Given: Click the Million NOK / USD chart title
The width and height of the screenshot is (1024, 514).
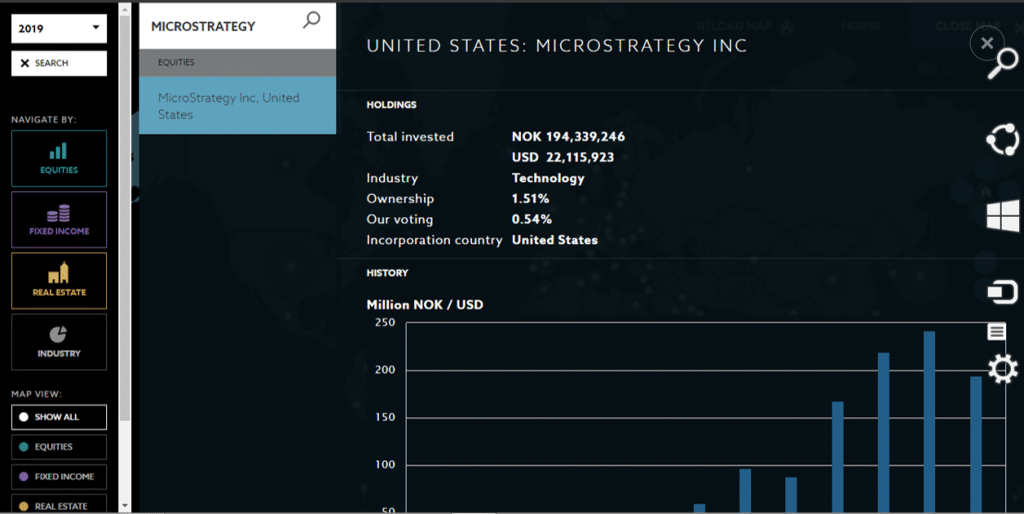Looking at the screenshot, I should [x=424, y=305].
